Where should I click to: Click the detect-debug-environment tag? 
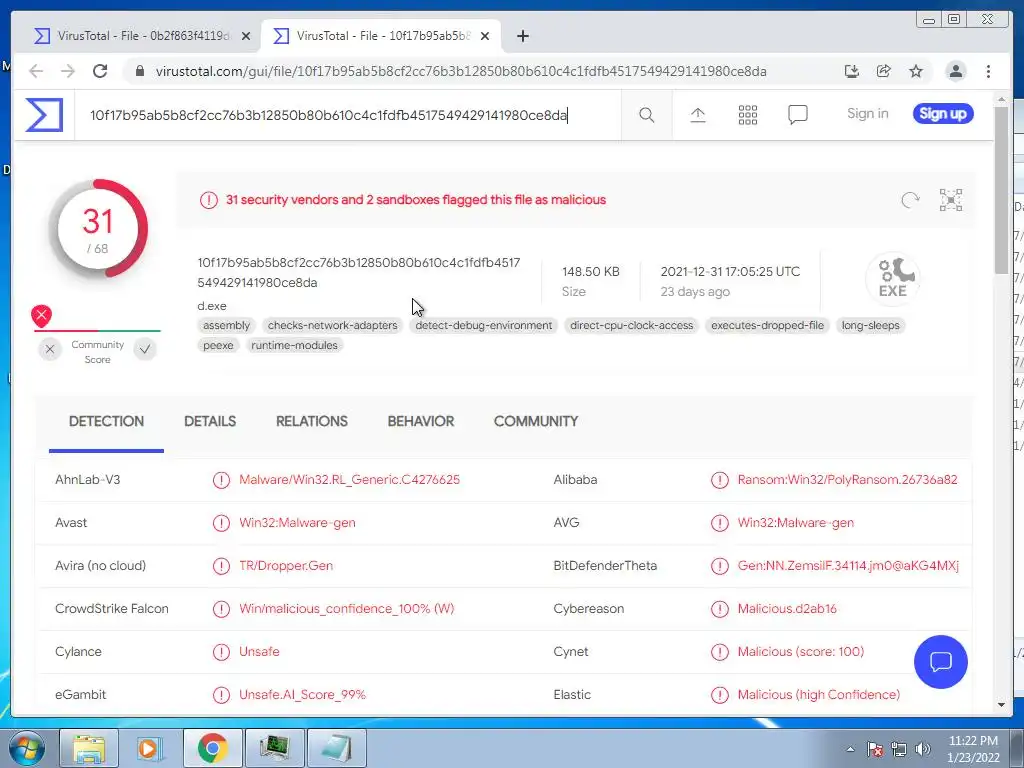(x=483, y=325)
